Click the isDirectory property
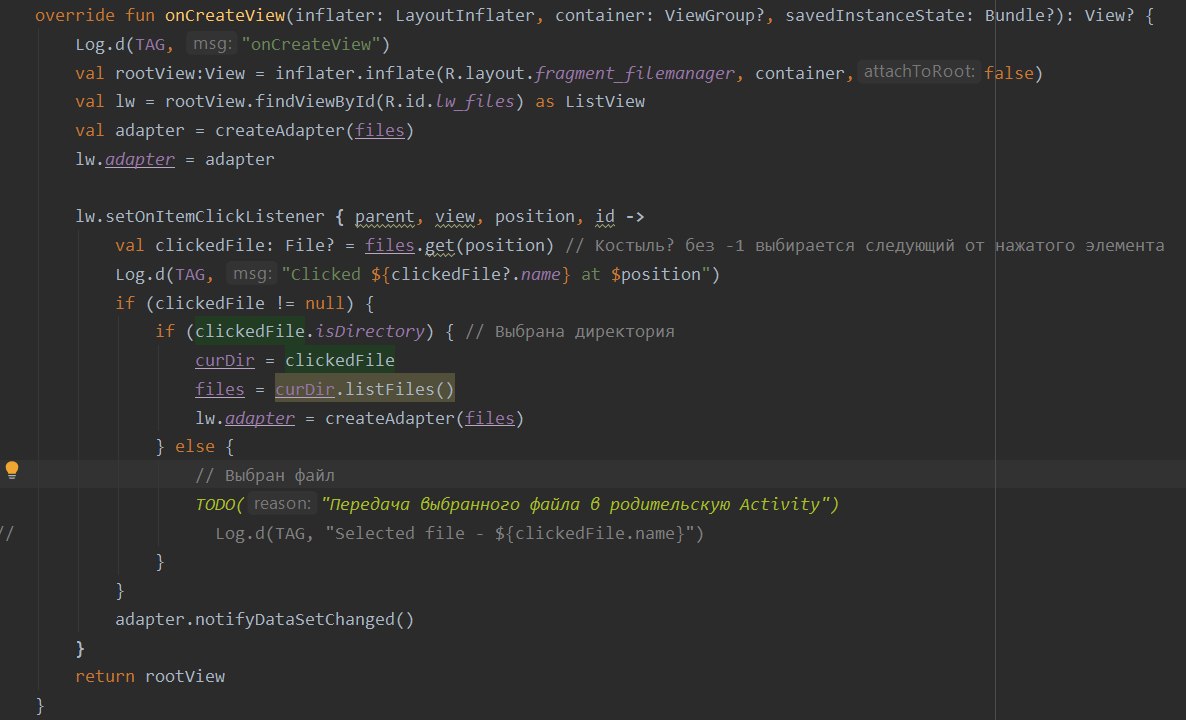Screen dimensions: 1186x720 pos(370,332)
